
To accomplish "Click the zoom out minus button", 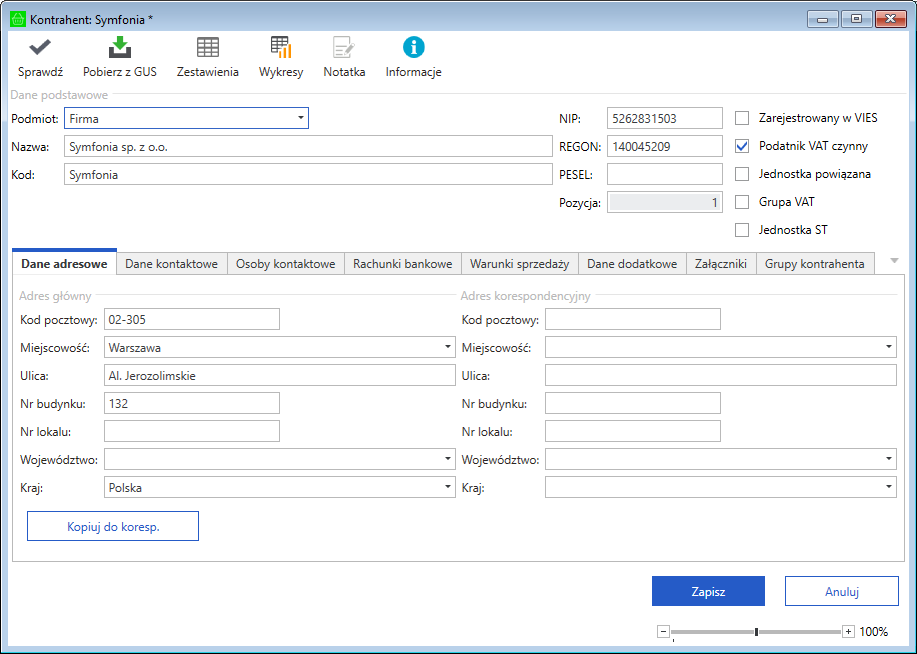I will 663,631.
